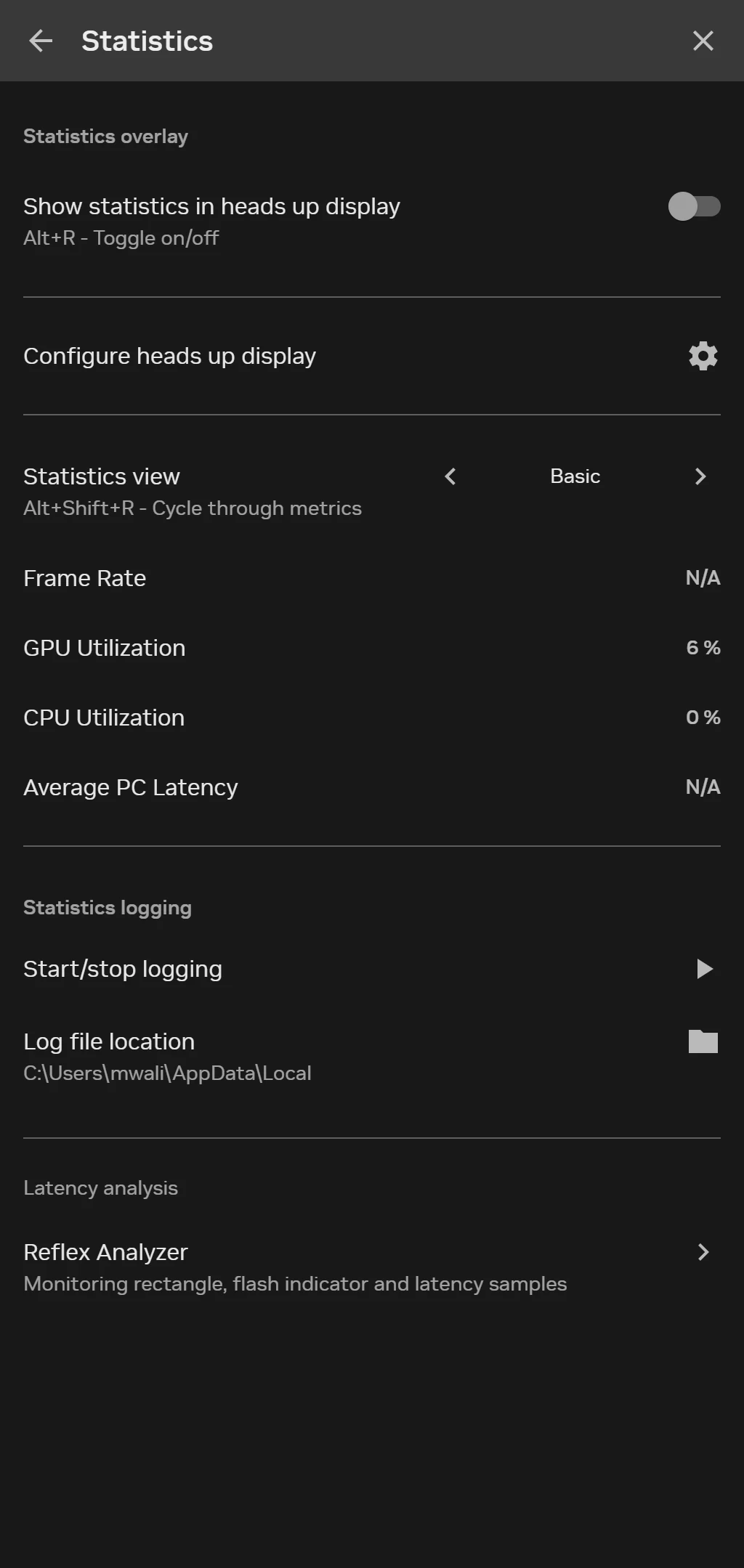
Task: Go back using the arrow beside Statistics
Action: tap(41, 41)
